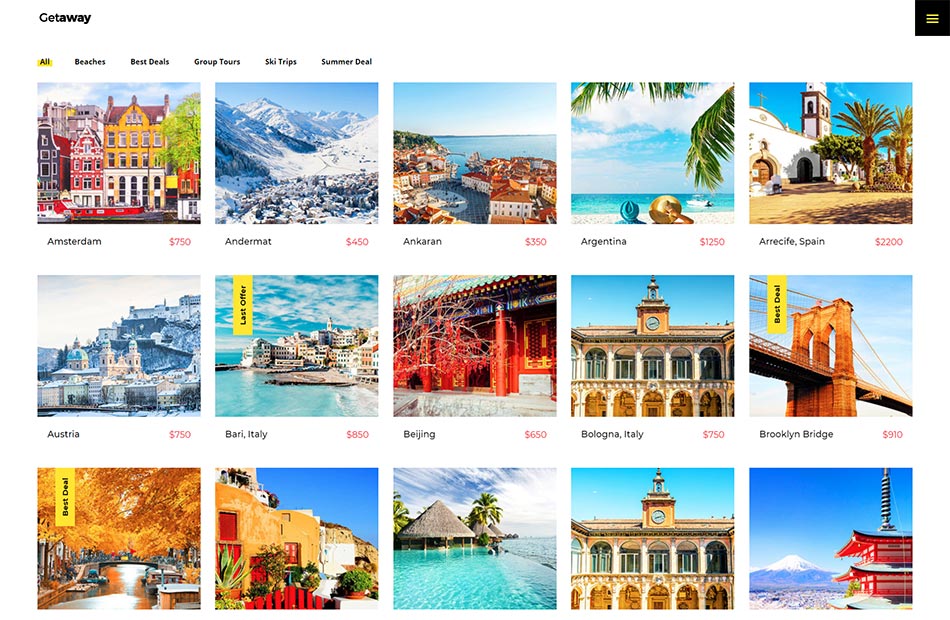Click the Getaway logo
This screenshot has width=950, height=620.
[x=65, y=18]
